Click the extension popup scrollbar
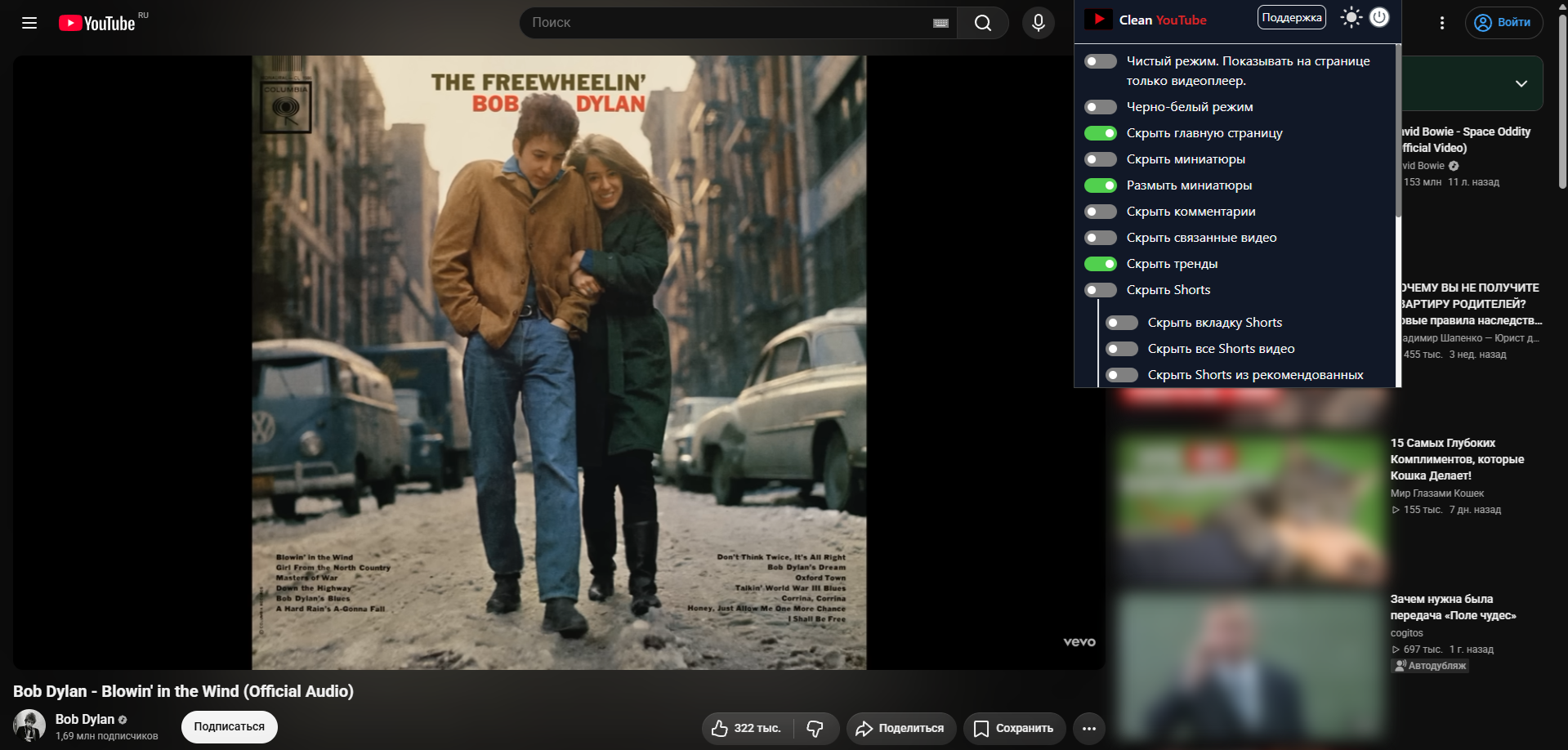The height and width of the screenshot is (750, 1568). coord(1398,131)
